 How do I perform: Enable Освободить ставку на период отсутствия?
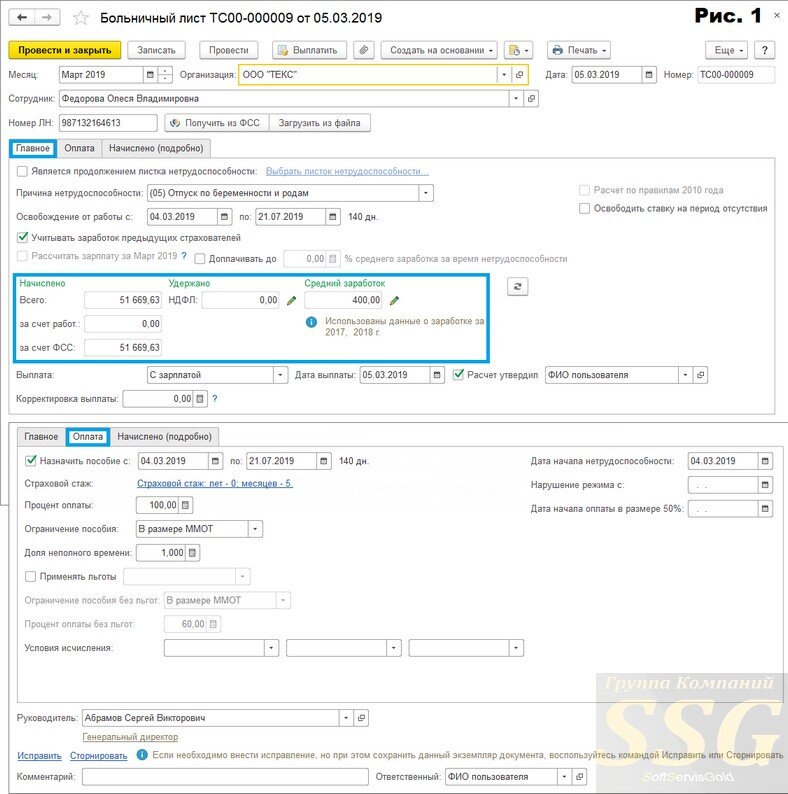[x=584, y=209]
